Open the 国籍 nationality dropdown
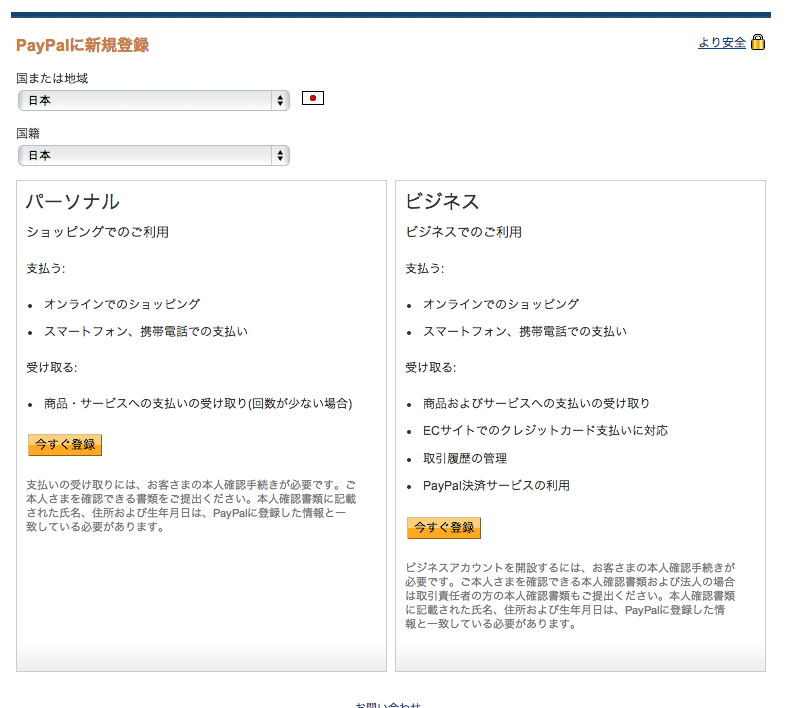The height and width of the screenshot is (708, 798). 154,155
